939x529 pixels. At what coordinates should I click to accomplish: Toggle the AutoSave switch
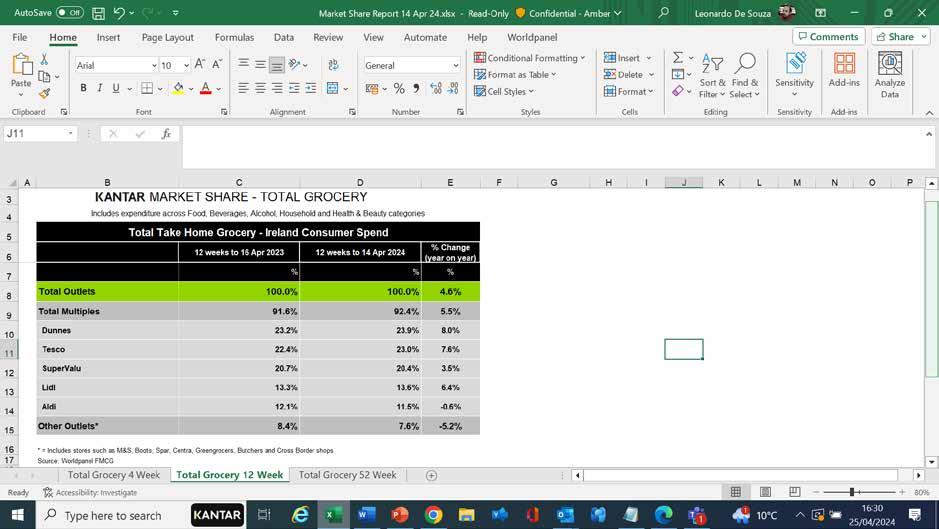(x=69, y=13)
